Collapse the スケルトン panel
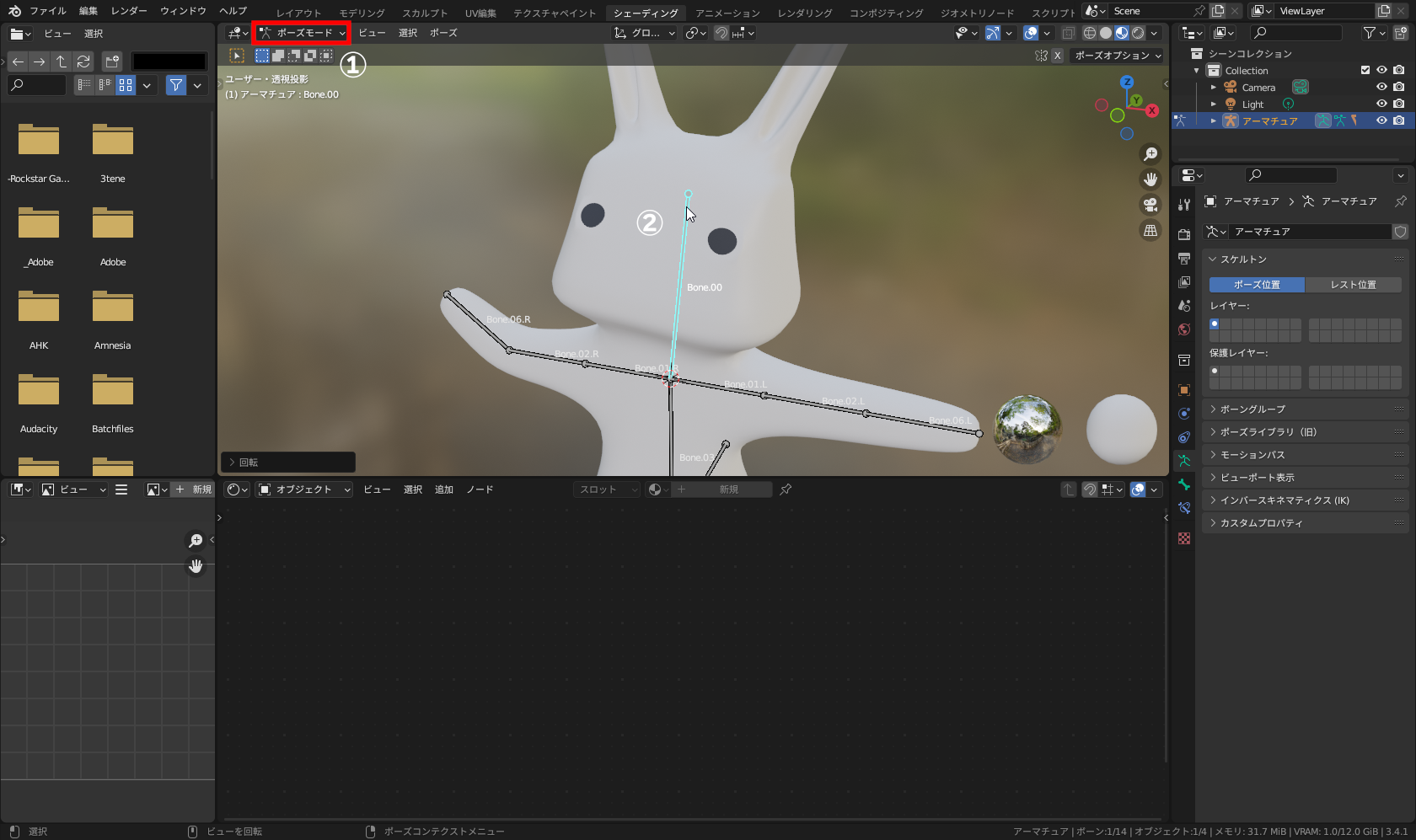Image resolution: width=1416 pixels, height=840 pixels. 1305,259
